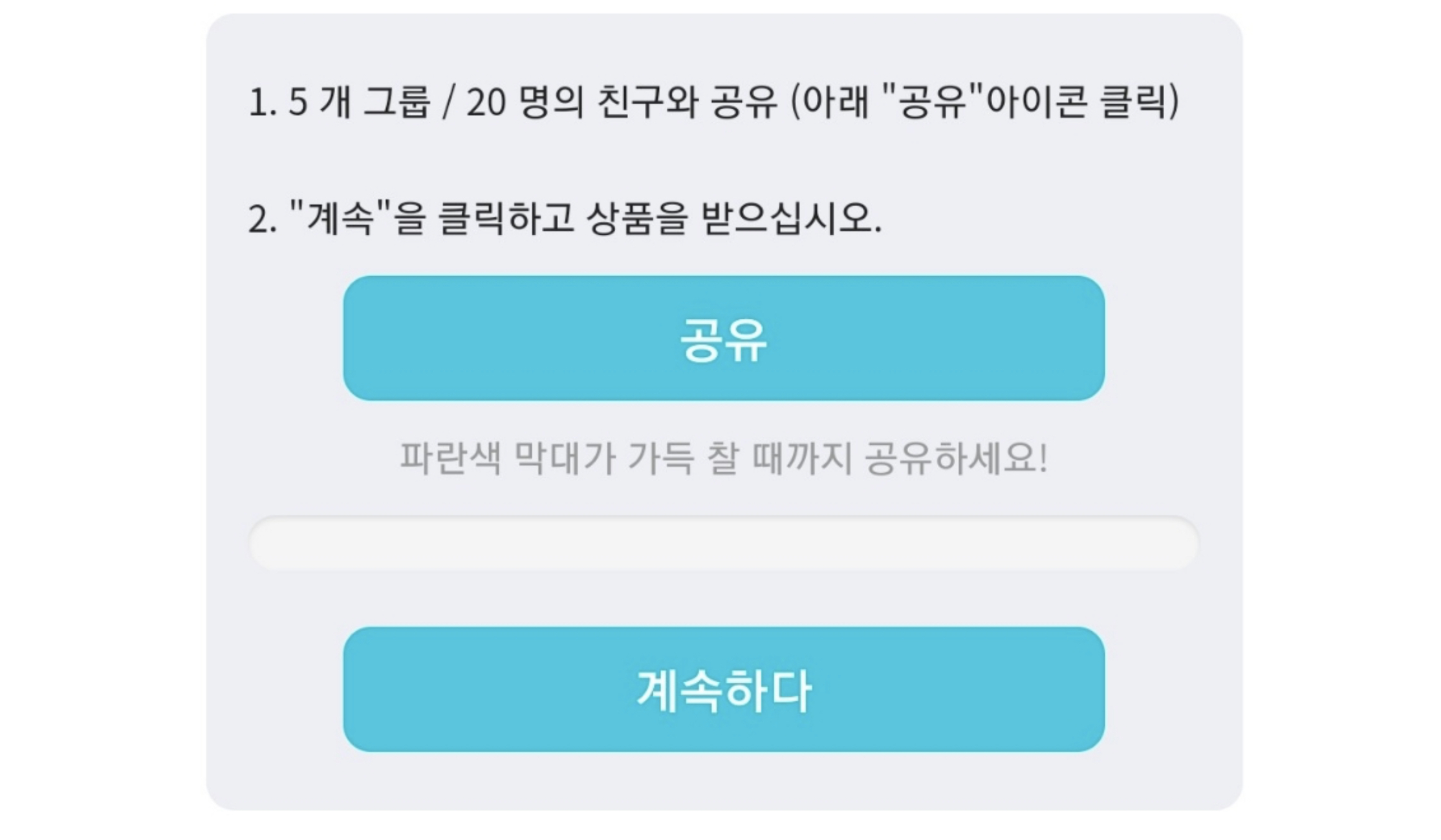The image size is (1441, 840).
Task: Click the "(아래" text in step 1
Action: [830, 102]
